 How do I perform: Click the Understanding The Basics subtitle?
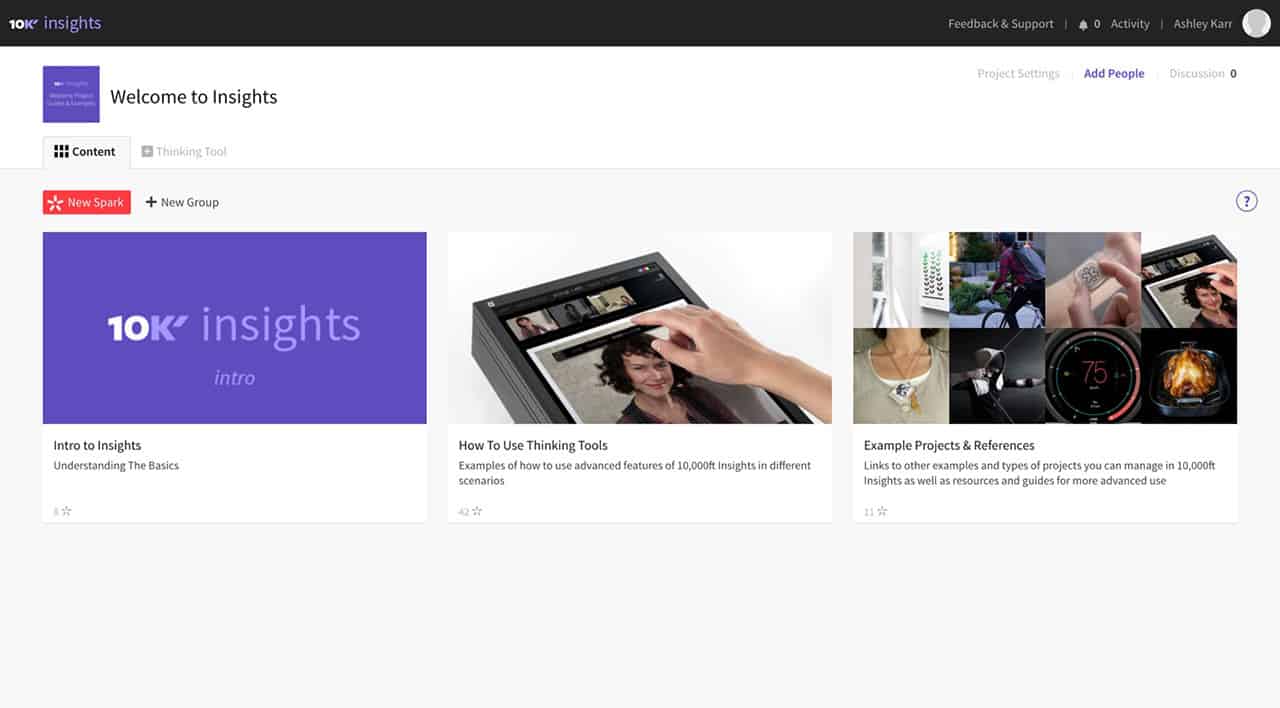click(116, 465)
